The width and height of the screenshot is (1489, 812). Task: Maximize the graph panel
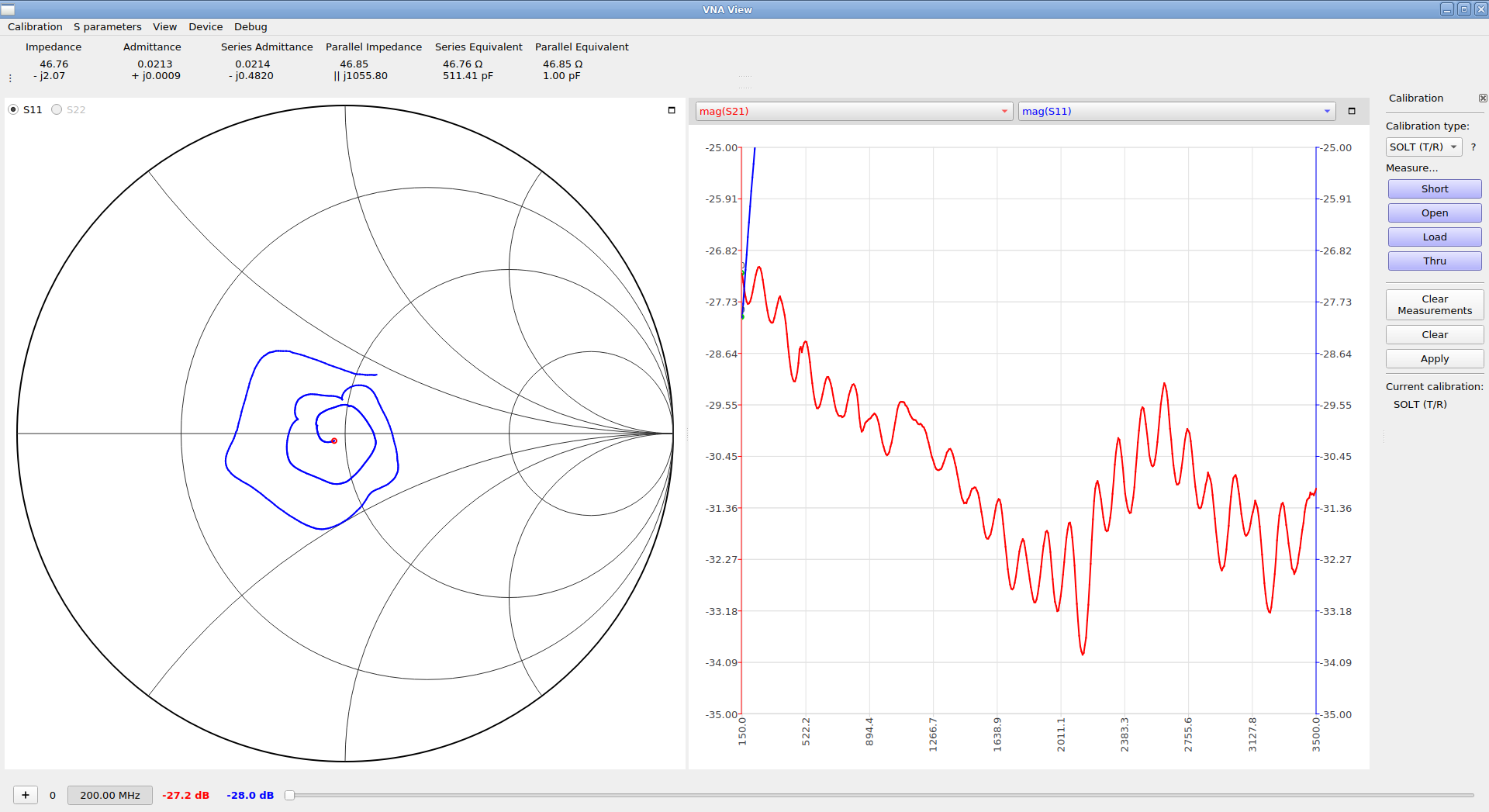[1352, 111]
